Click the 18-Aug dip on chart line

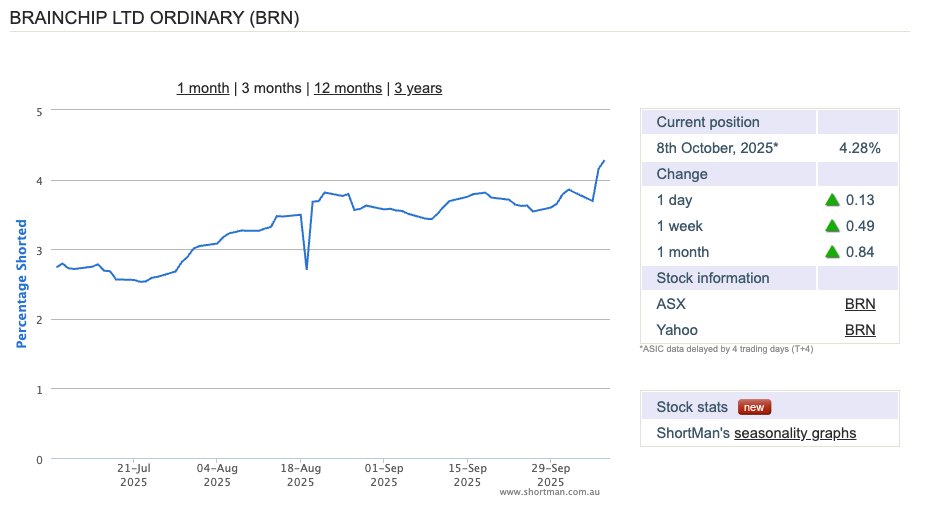306,268
